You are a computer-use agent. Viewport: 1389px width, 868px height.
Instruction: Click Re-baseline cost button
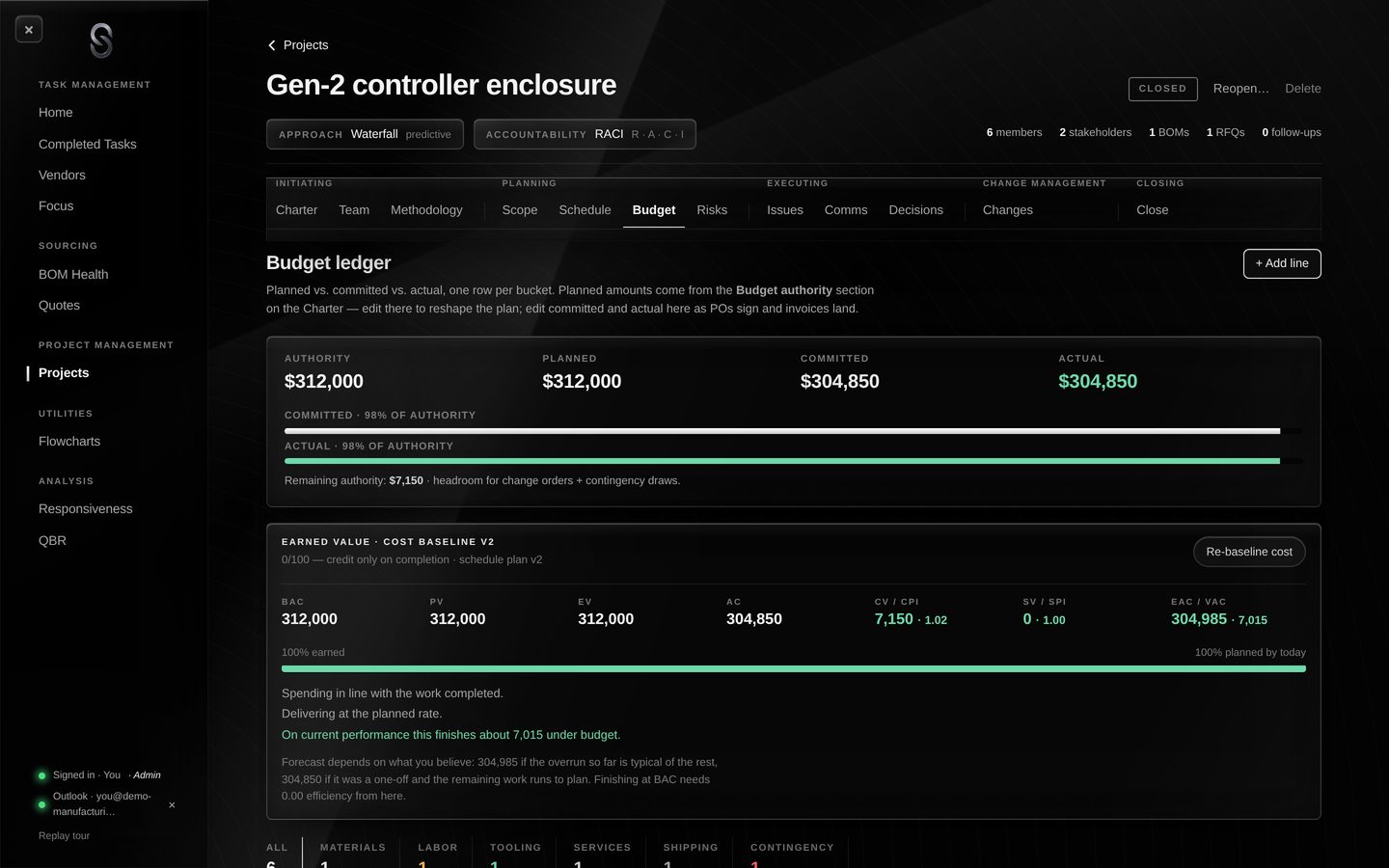[1249, 552]
